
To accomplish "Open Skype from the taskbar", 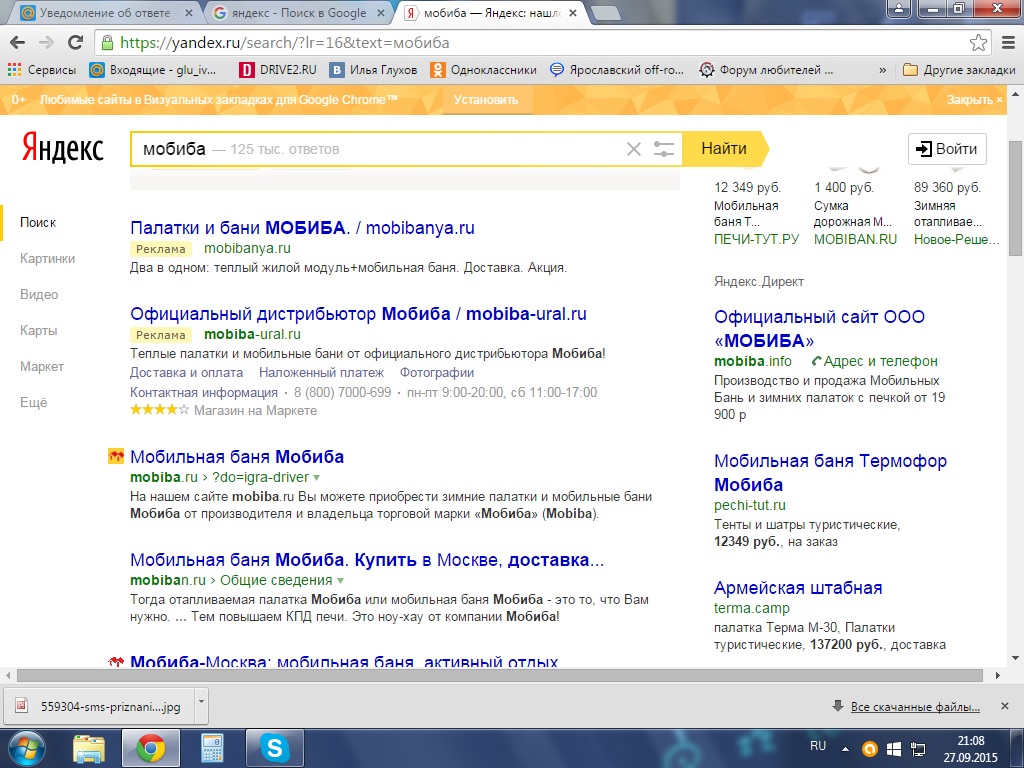I will [x=274, y=748].
